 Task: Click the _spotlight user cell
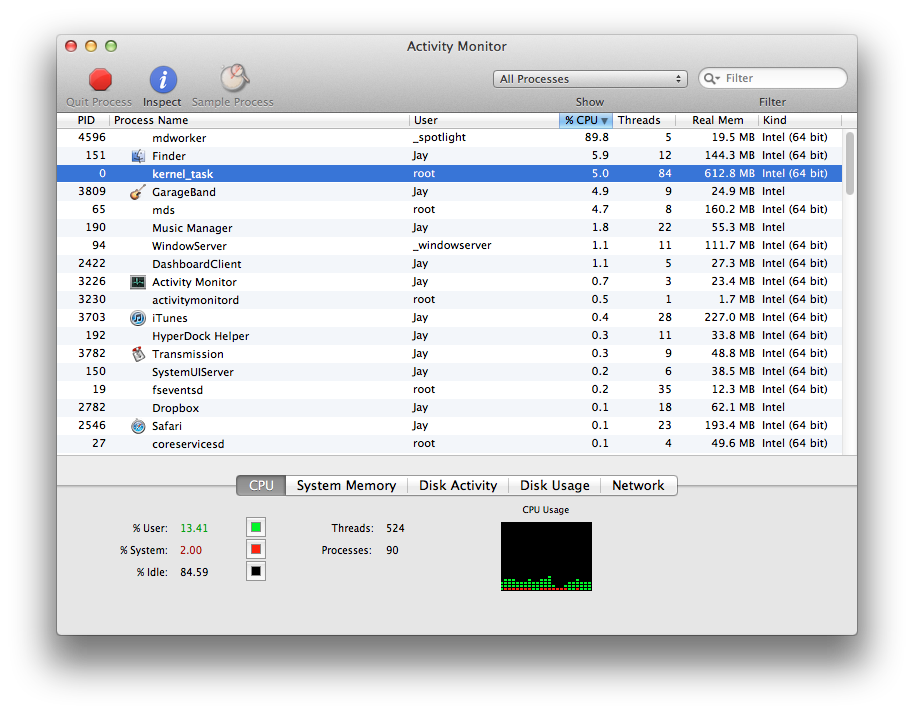point(440,138)
